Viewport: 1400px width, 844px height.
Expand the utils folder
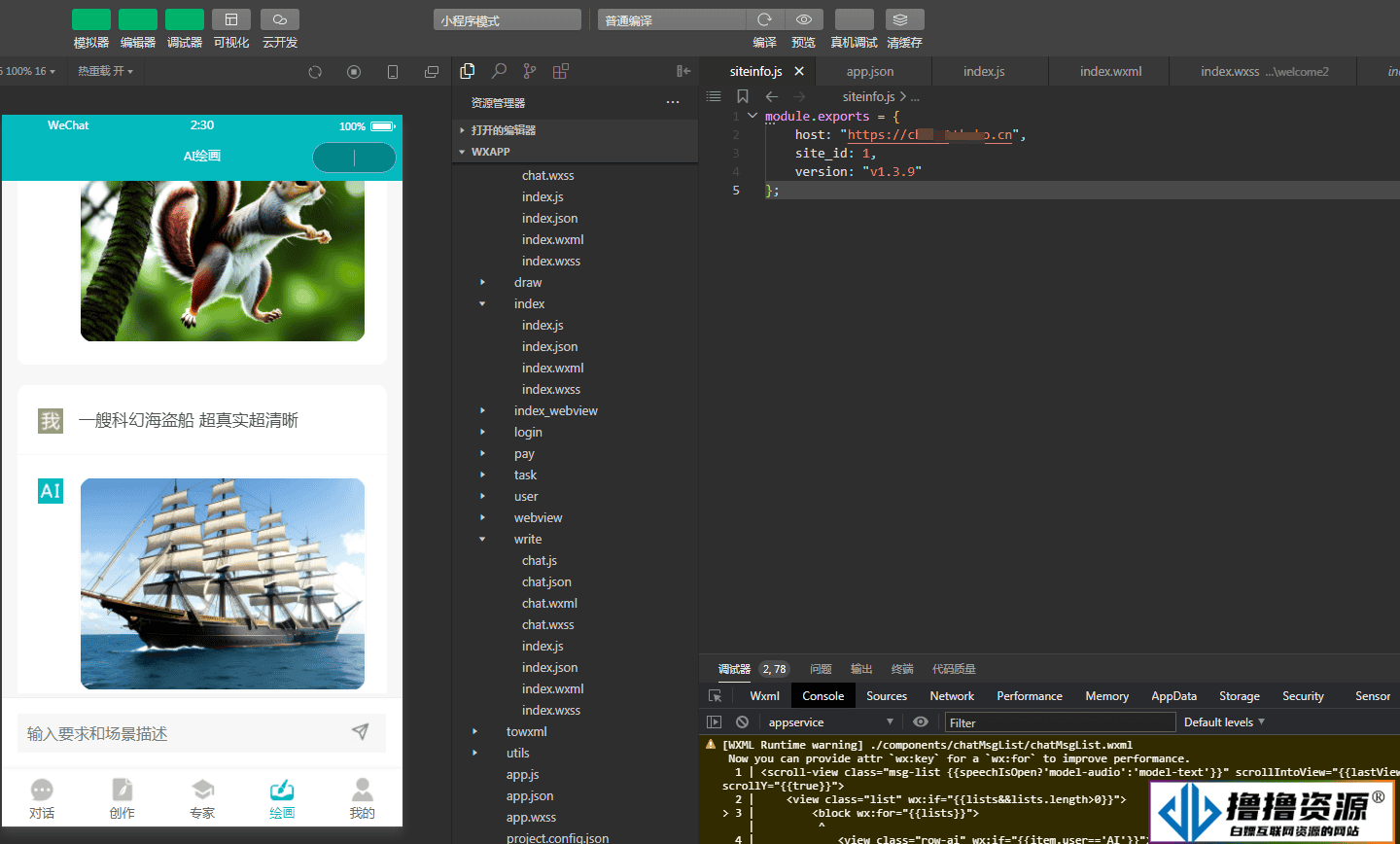474,754
